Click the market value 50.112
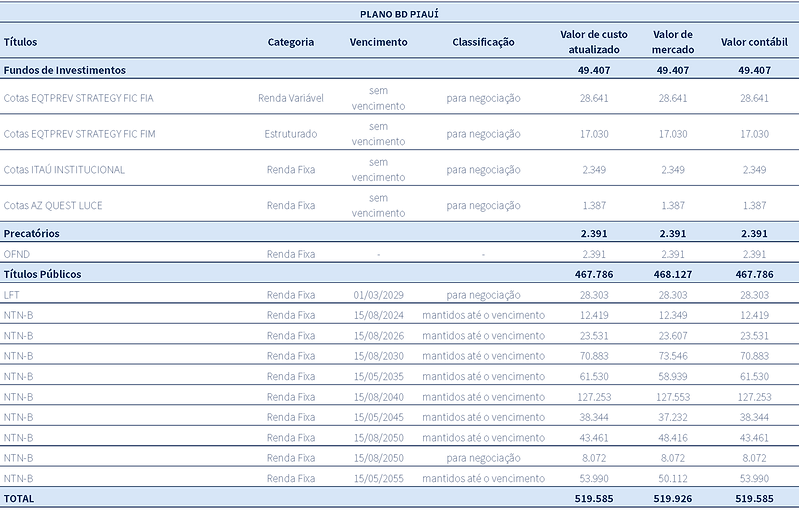This screenshot has width=799, height=527. (x=673, y=478)
